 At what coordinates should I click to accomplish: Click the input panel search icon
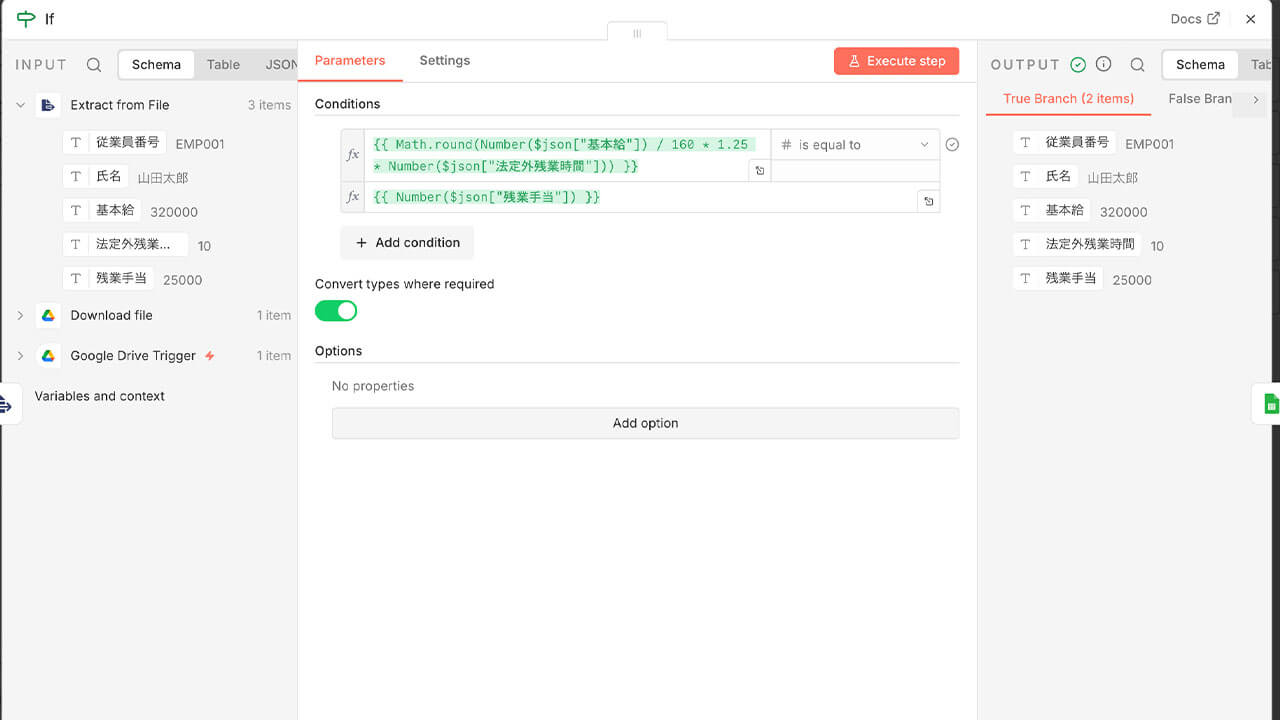pos(94,65)
